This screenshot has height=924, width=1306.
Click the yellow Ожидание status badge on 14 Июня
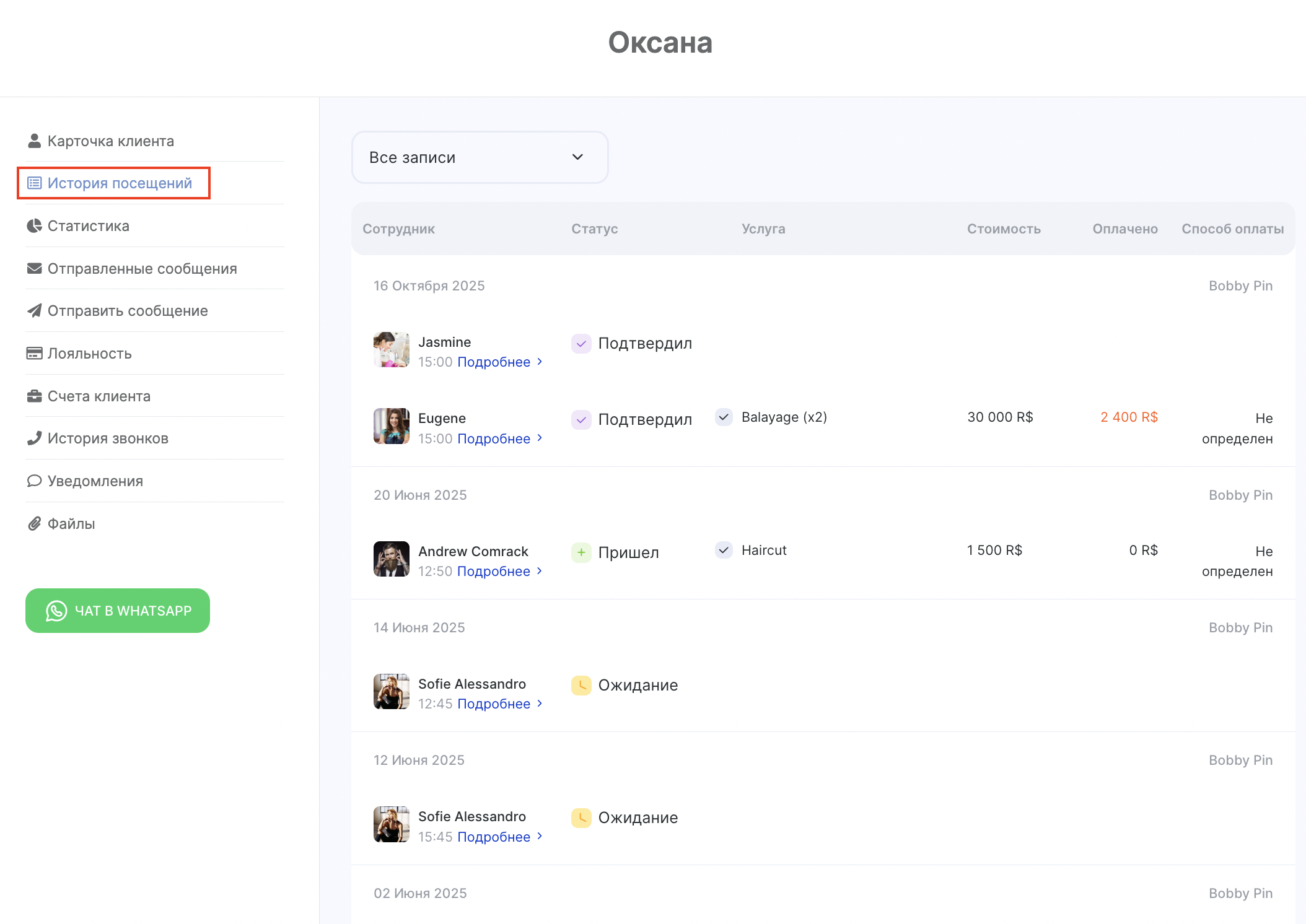(581, 686)
